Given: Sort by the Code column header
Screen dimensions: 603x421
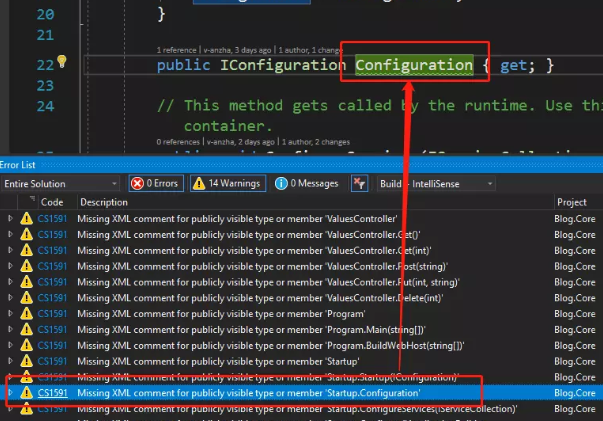Looking at the screenshot, I should pos(52,202).
